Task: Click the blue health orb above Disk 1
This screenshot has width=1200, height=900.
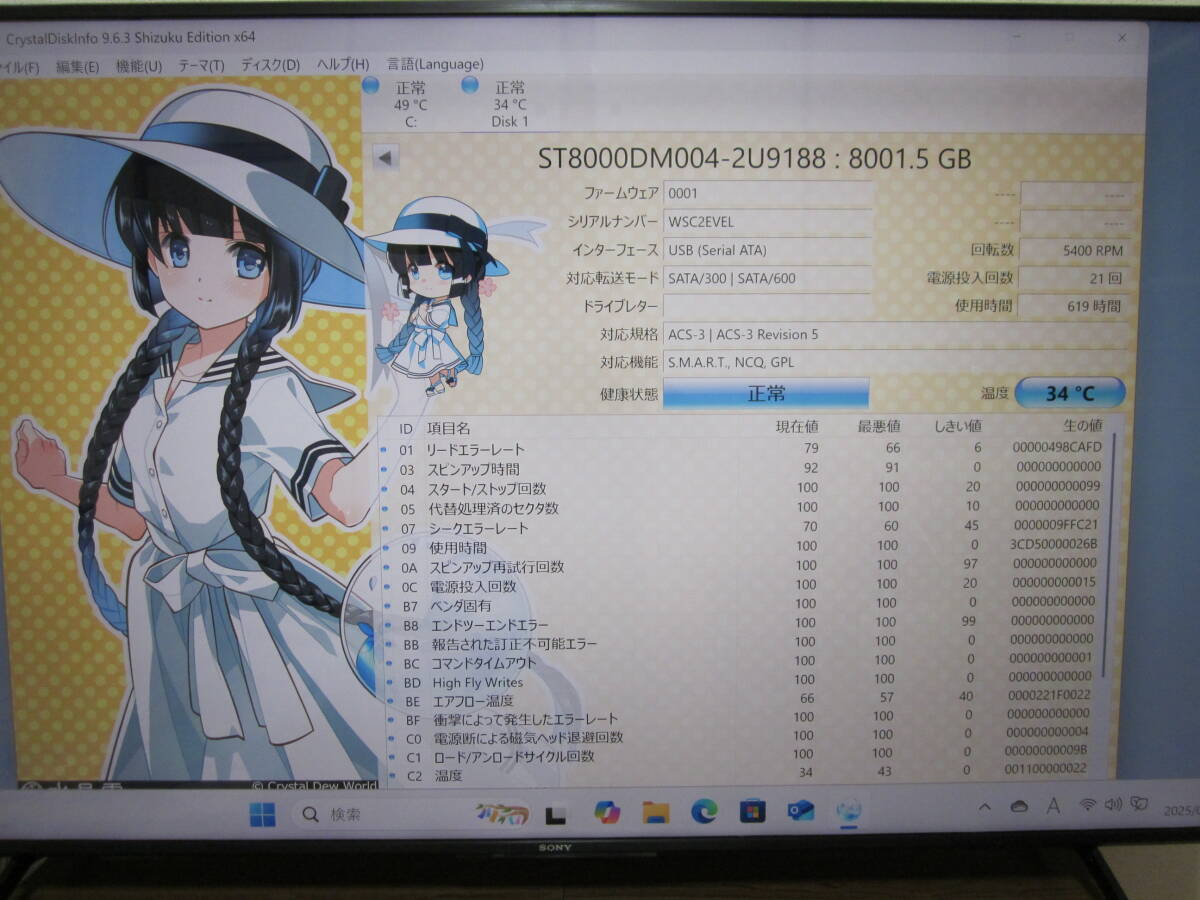Action: pyautogui.click(x=470, y=86)
